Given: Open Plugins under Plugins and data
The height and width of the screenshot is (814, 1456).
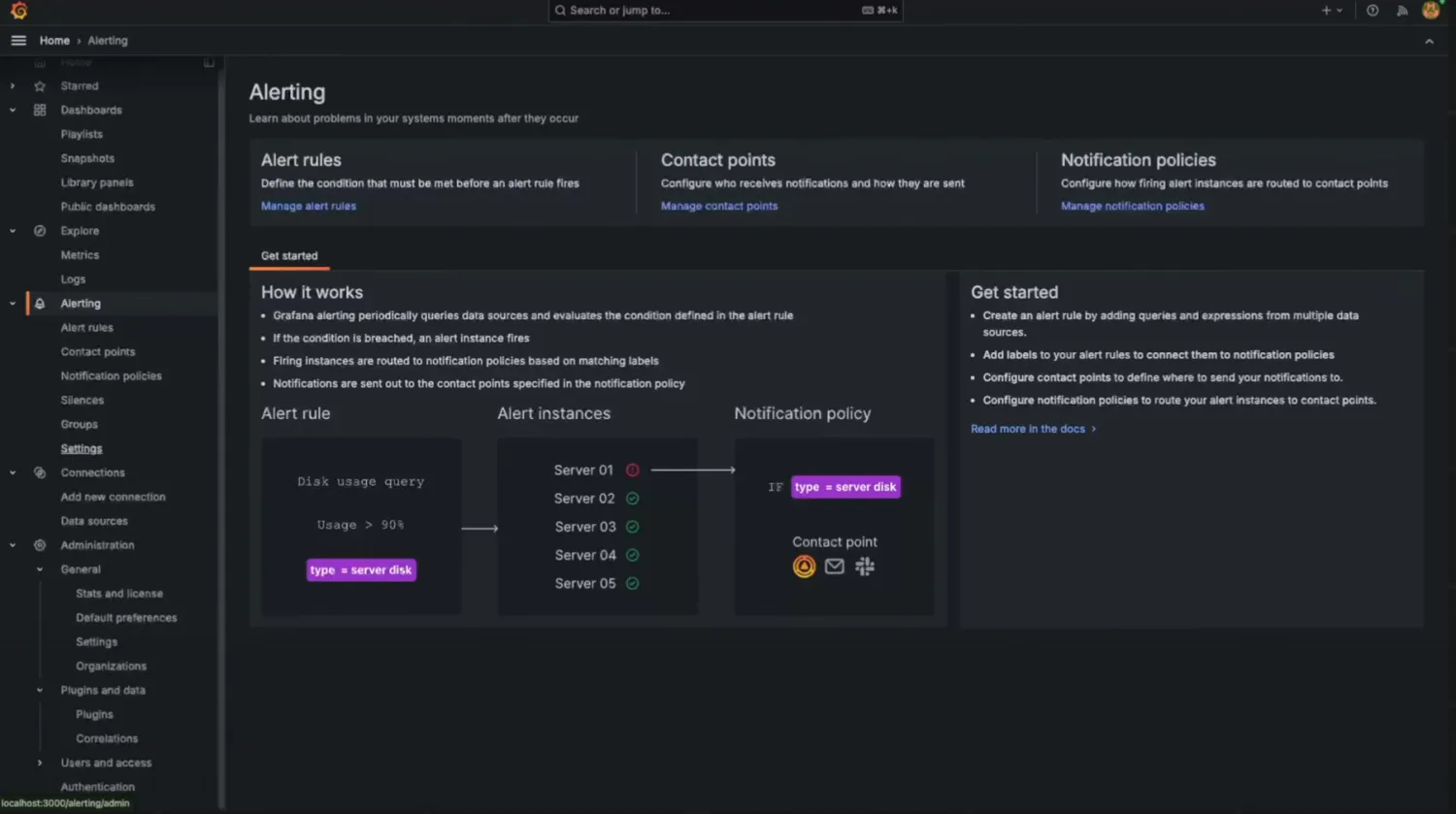Looking at the screenshot, I should pos(94,715).
